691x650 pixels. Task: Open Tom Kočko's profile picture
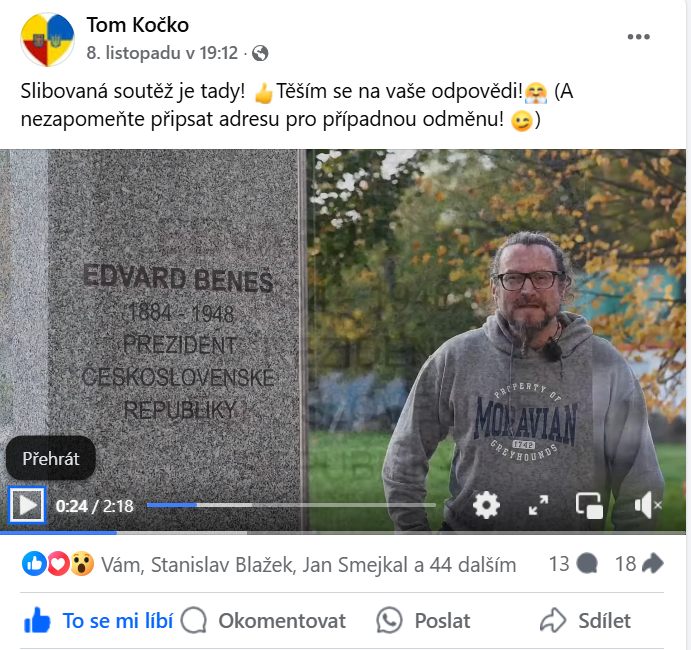pos(47,40)
